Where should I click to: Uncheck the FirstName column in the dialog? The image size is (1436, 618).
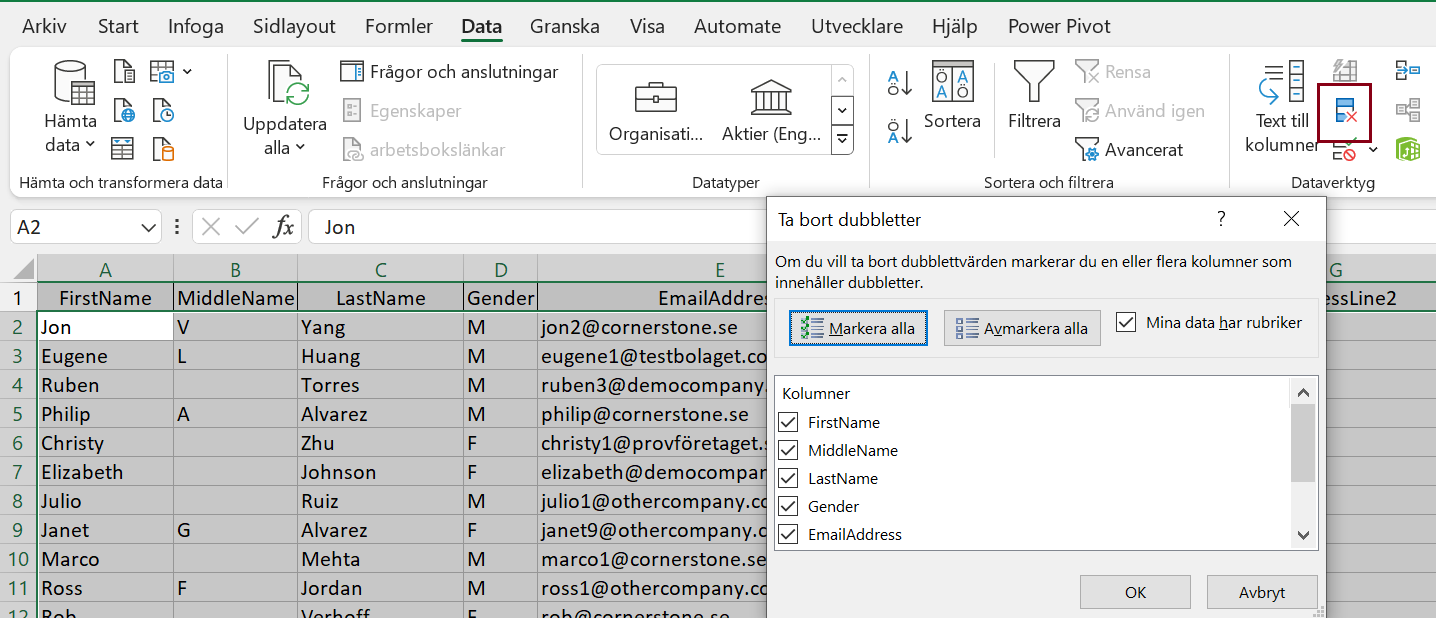coord(788,422)
